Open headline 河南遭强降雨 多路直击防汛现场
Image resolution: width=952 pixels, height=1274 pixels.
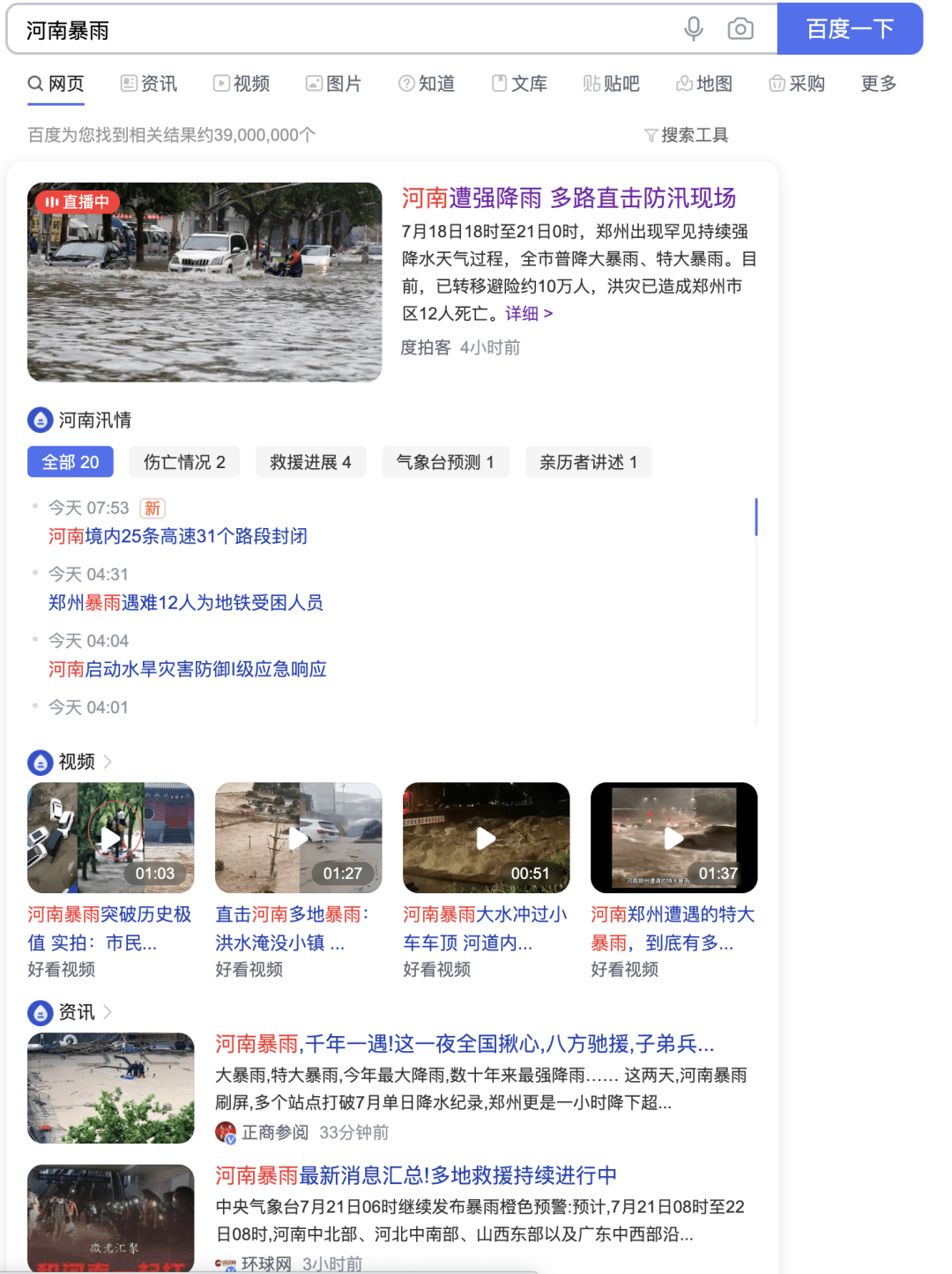point(569,197)
